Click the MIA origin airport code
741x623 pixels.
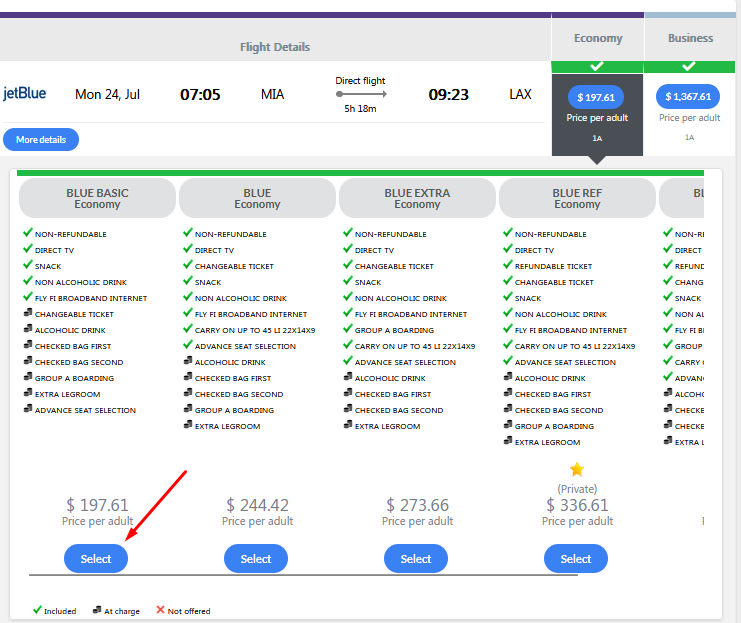(273, 95)
